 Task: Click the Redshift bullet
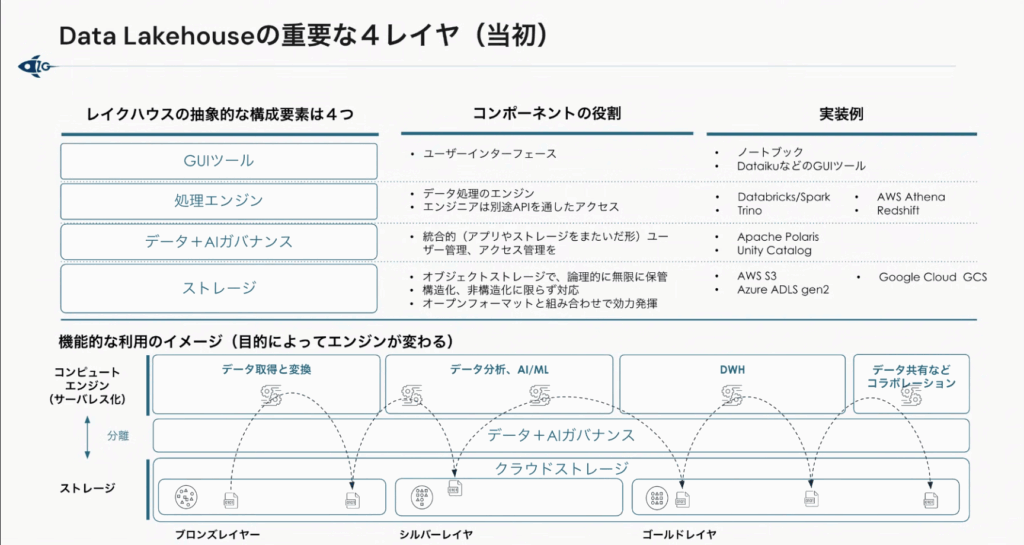(898, 210)
